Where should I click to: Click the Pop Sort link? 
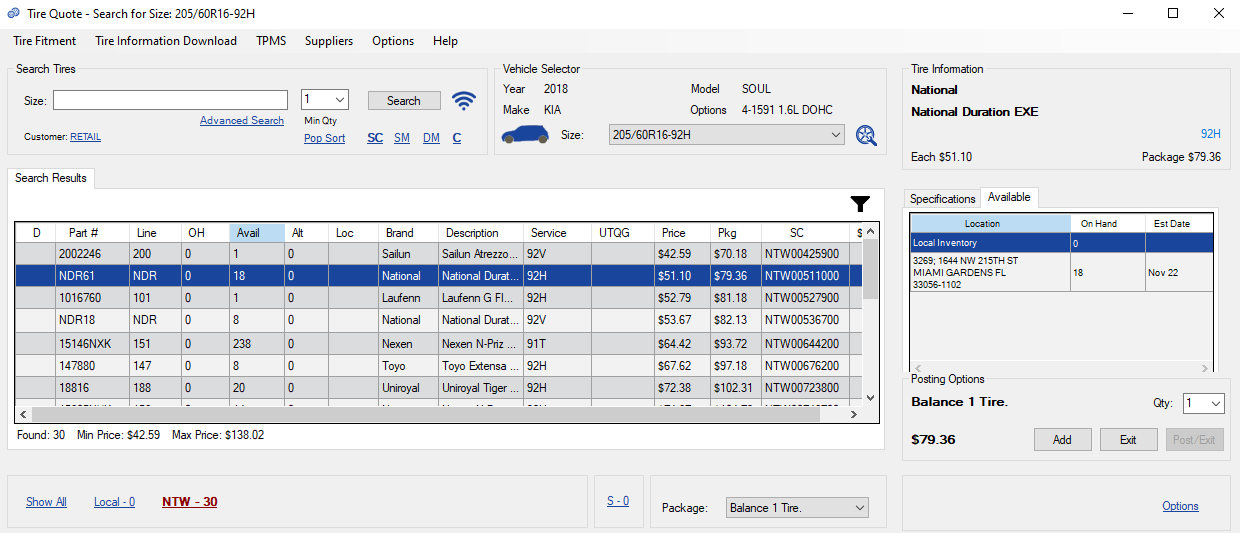point(325,139)
